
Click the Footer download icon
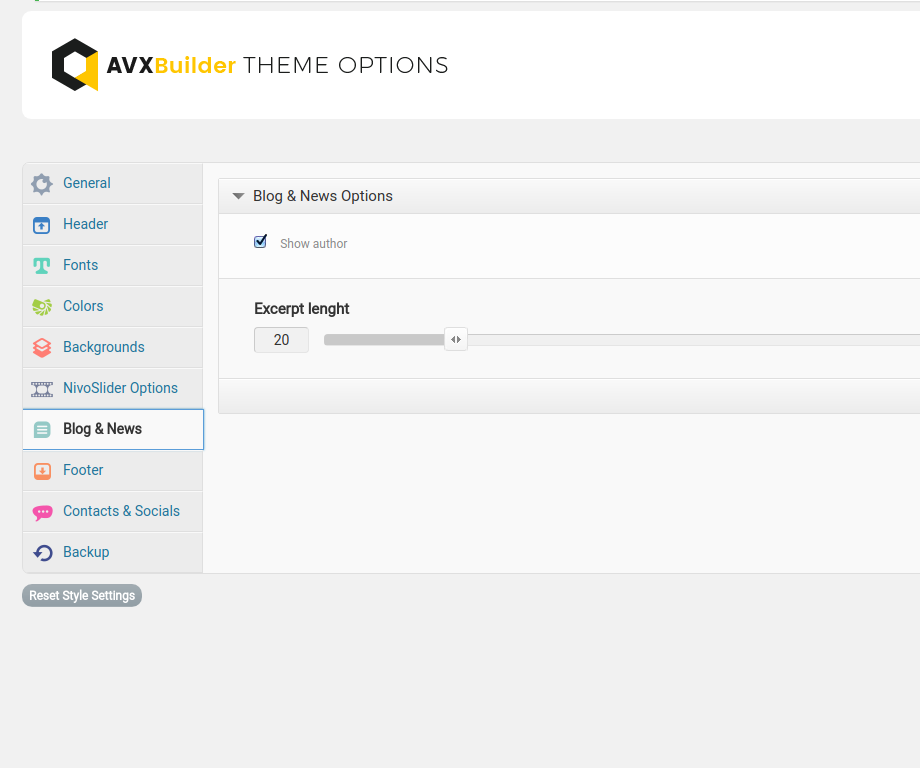[x=41, y=471]
